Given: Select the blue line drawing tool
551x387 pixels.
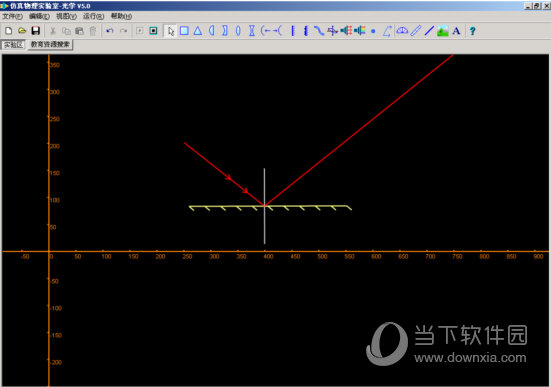Looking at the screenshot, I should 429,31.
